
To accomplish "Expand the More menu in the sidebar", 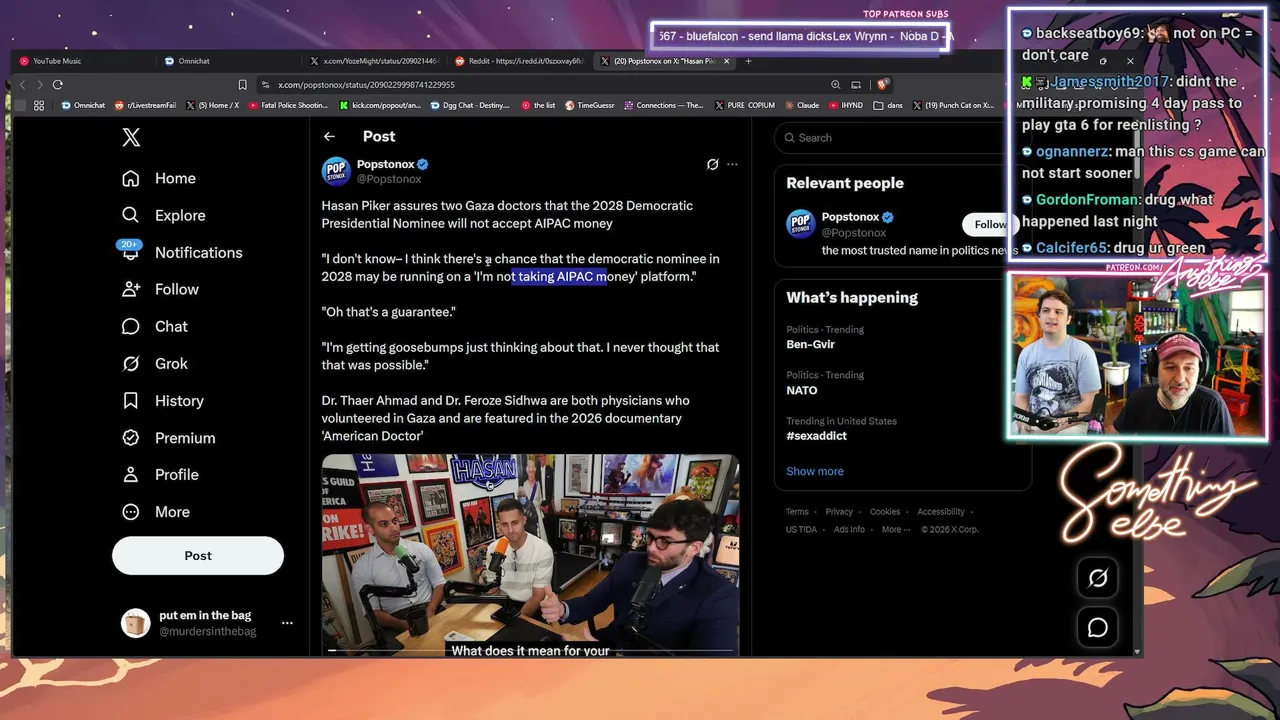I will [155, 511].
